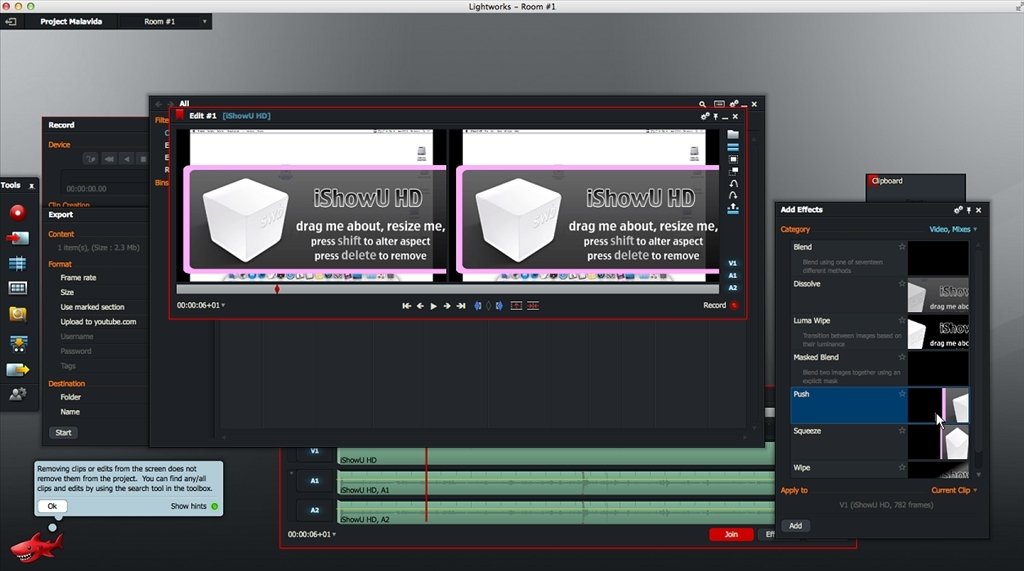Open user settings icon in Tools

[18, 394]
